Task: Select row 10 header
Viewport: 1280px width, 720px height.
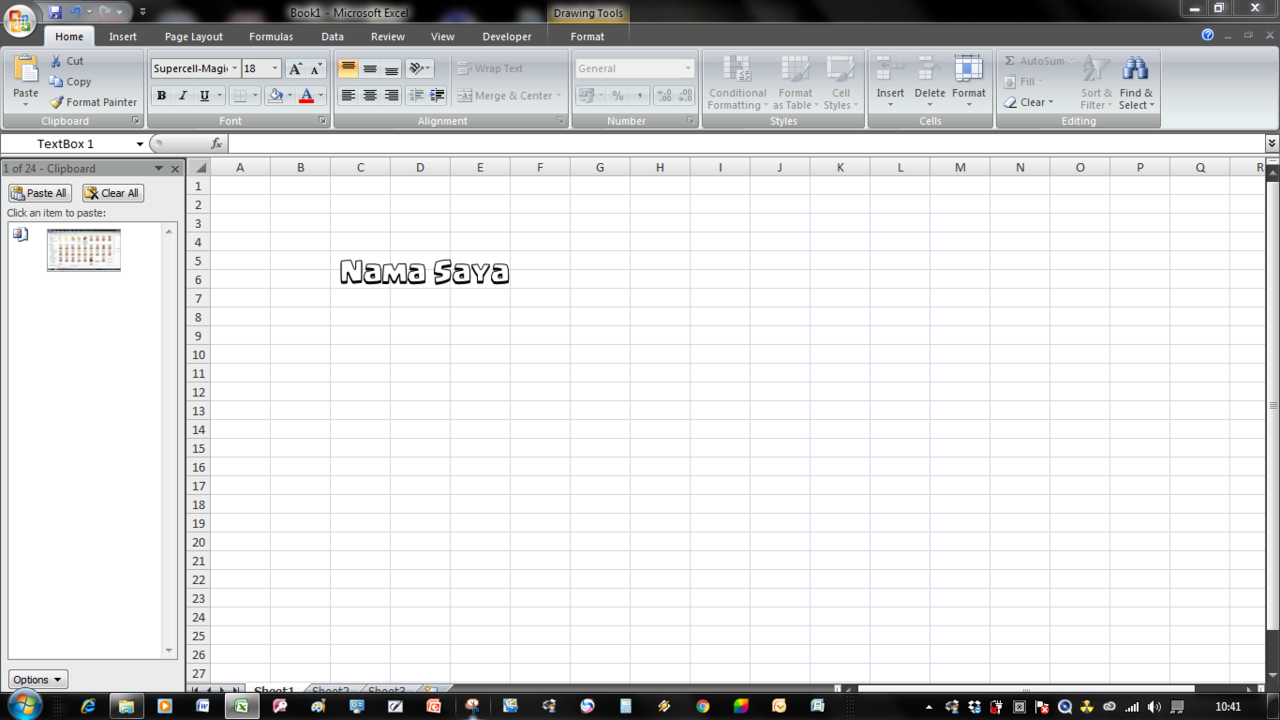Action: coord(198,355)
